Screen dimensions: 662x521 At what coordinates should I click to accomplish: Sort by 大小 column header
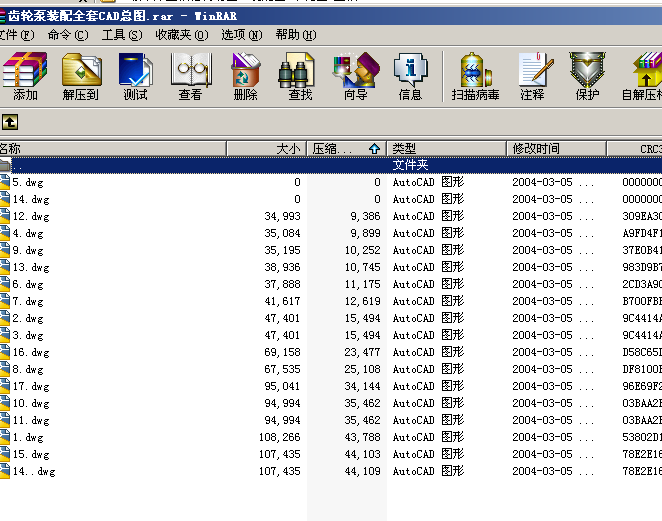(x=266, y=149)
